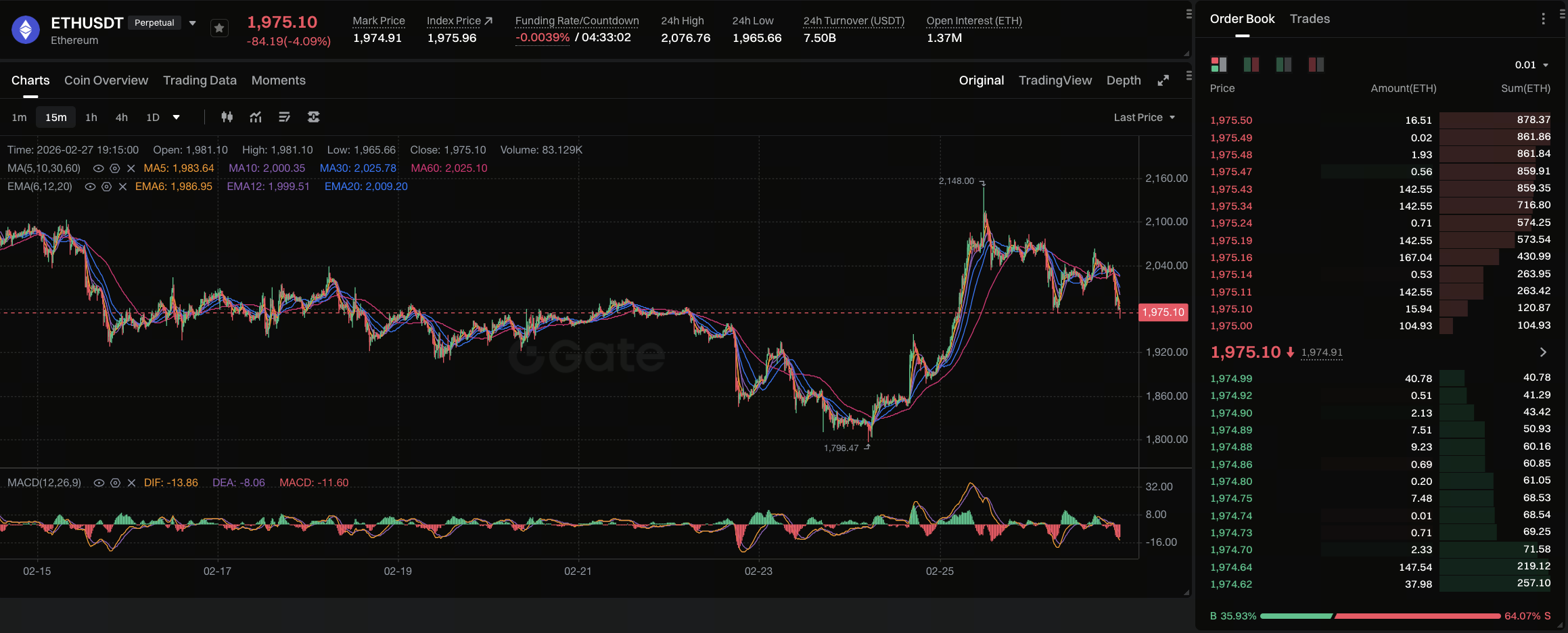
Task: Open the Last Price dropdown
Action: click(x=1144, y=117)
